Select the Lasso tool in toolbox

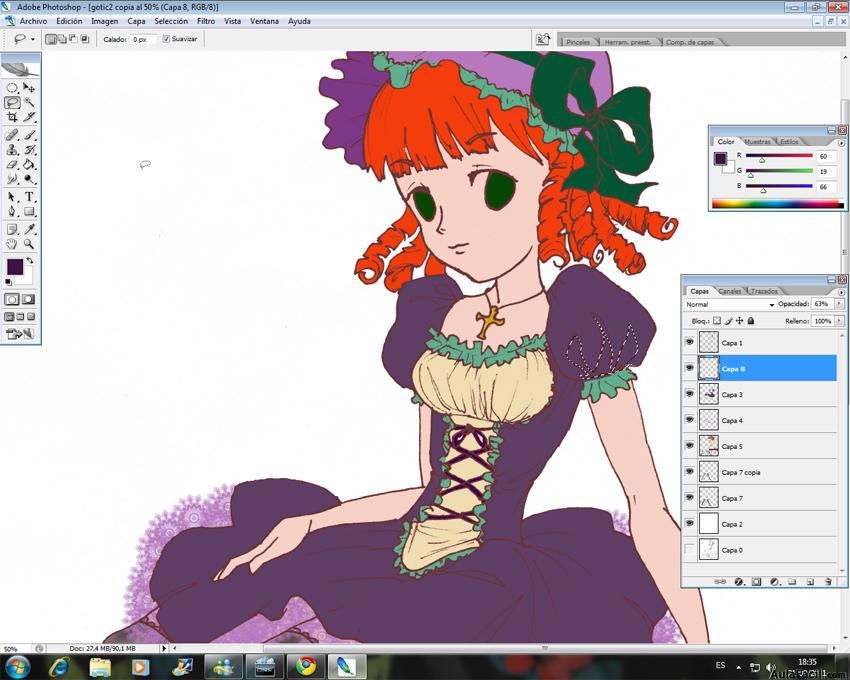pos(12,102)
